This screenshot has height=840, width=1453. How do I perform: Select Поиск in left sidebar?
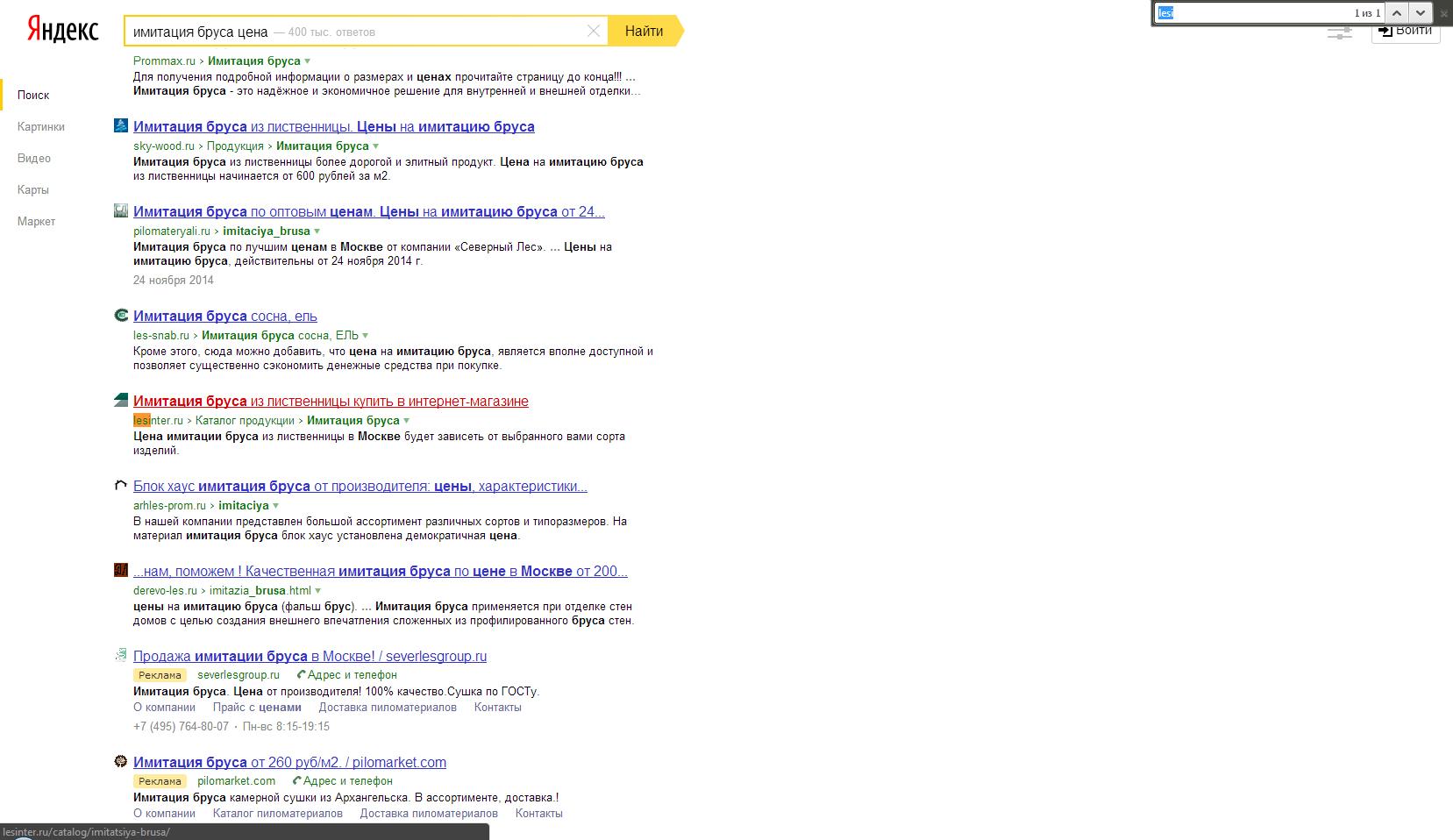[33, 95]
